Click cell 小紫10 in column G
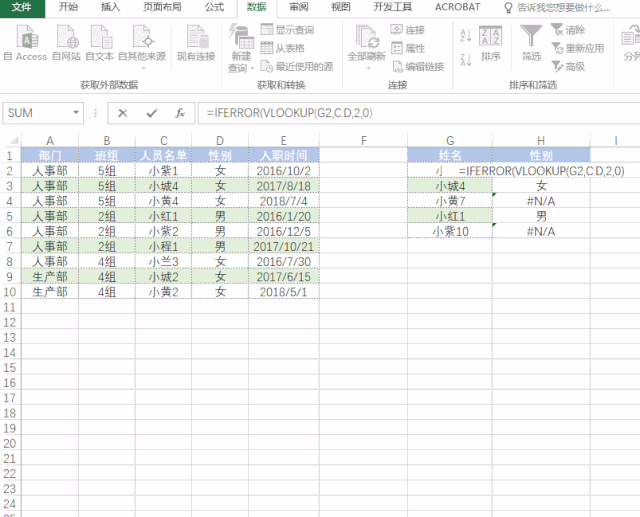 450,231
